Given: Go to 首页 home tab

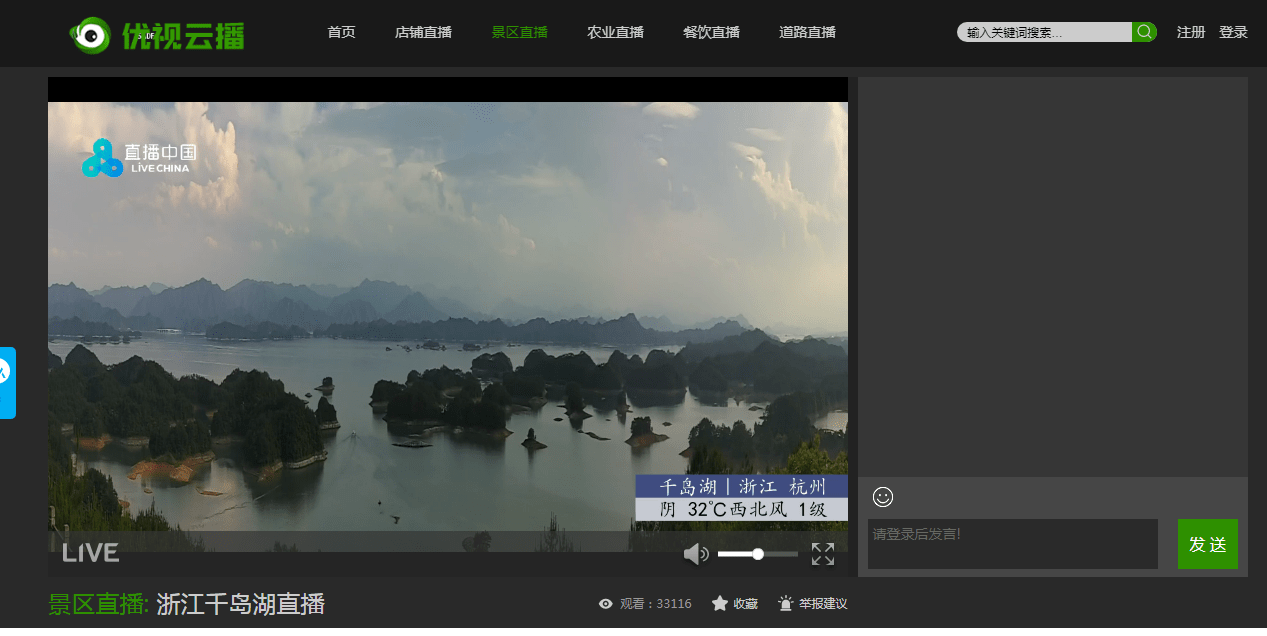Looking at the screenshot, I should pyautogui.click(x=341, y=32).
